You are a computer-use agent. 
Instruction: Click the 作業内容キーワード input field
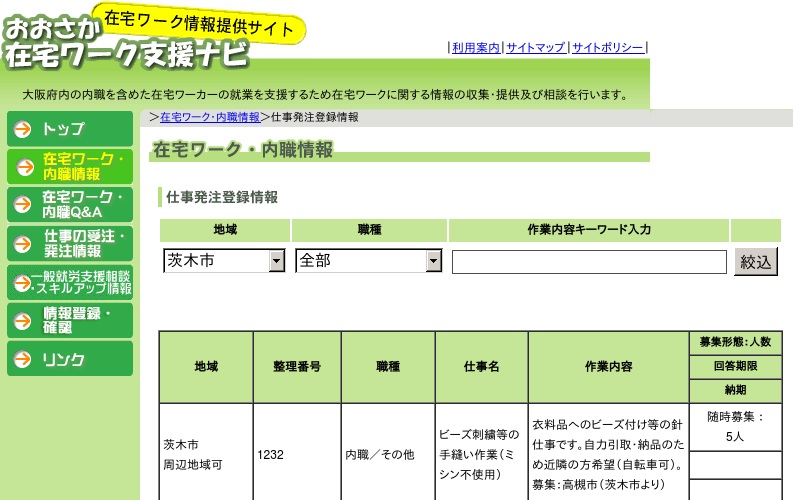(589, 262)
